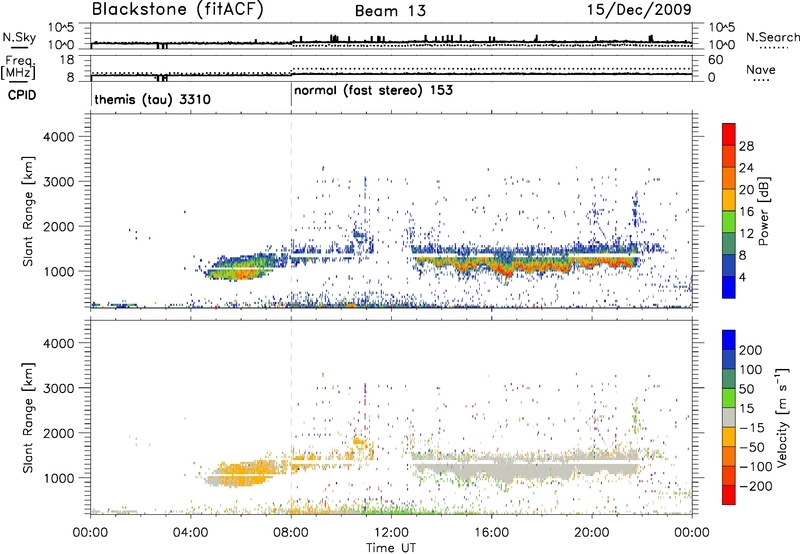Click the Velocity [m s⁻¹] colorbar label
The width and height of the screenshot is (800, 554).
(781, 417)
